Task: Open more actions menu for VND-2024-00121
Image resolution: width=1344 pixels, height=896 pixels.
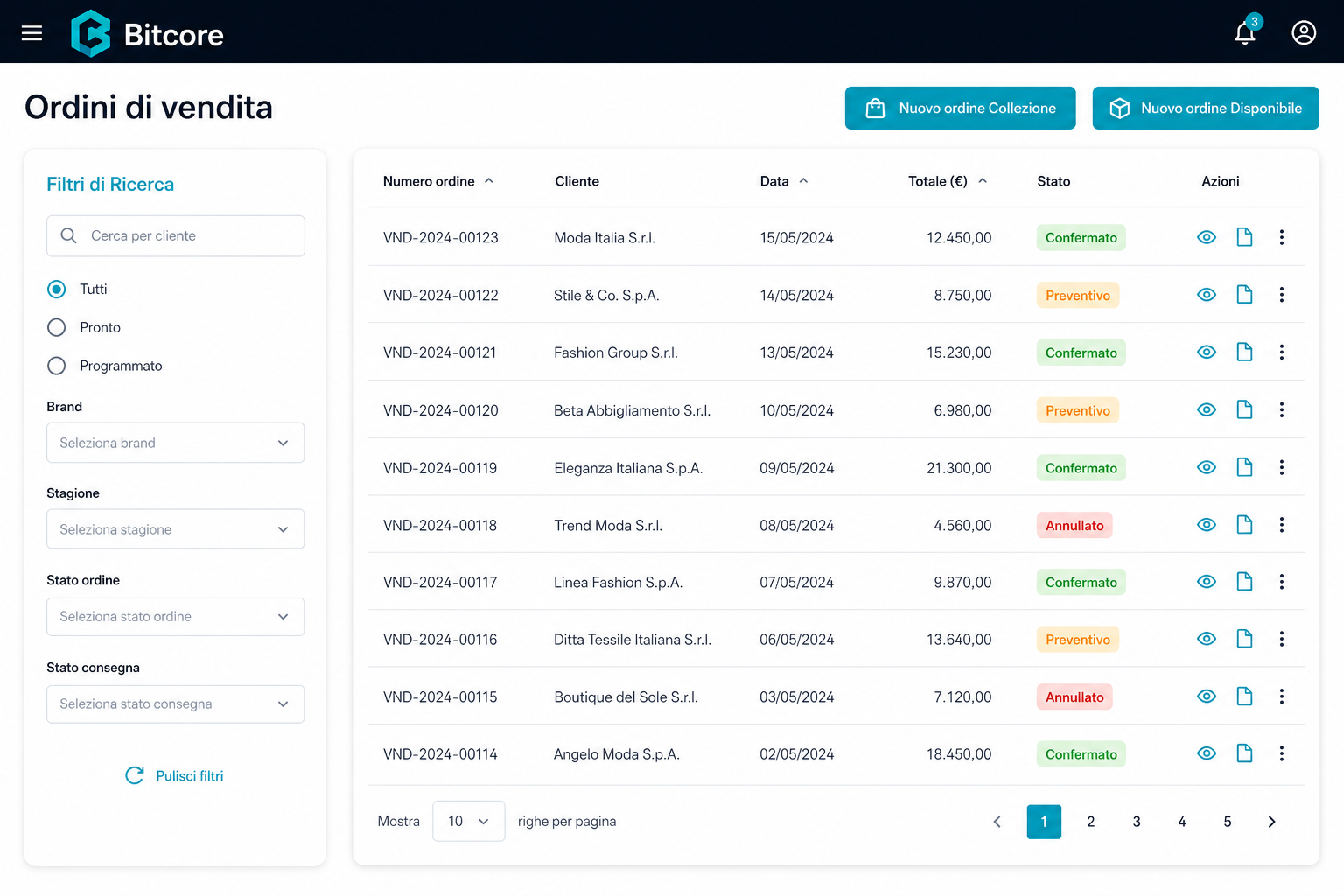Action: pos(1282,353)
